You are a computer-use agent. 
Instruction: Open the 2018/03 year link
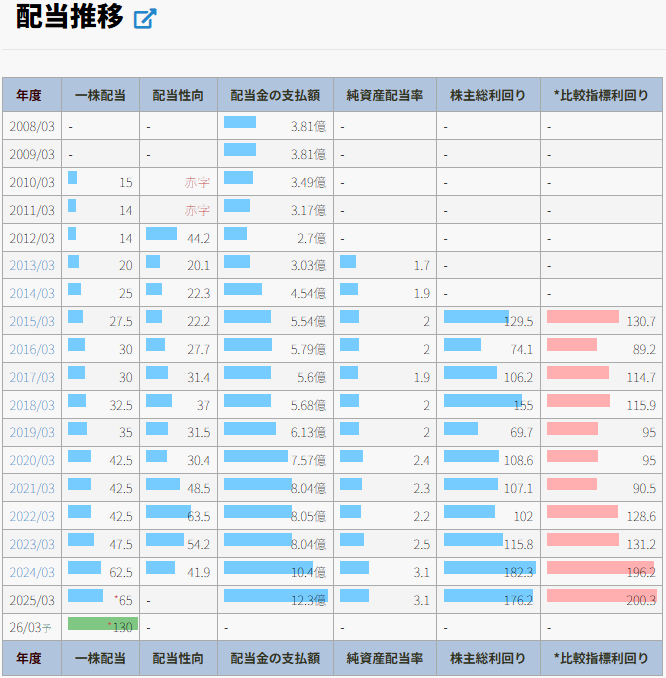tap(32, 405)
